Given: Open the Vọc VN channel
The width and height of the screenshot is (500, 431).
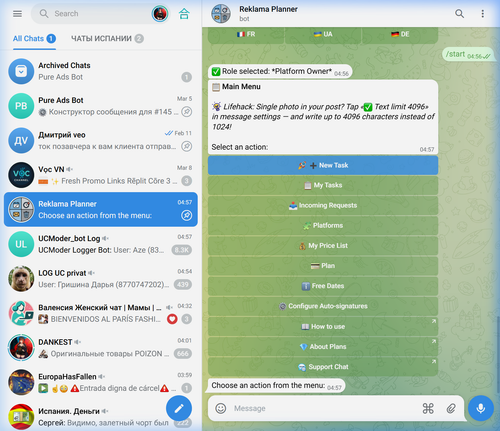Looking at the screenshot, I should click(100, 175).
